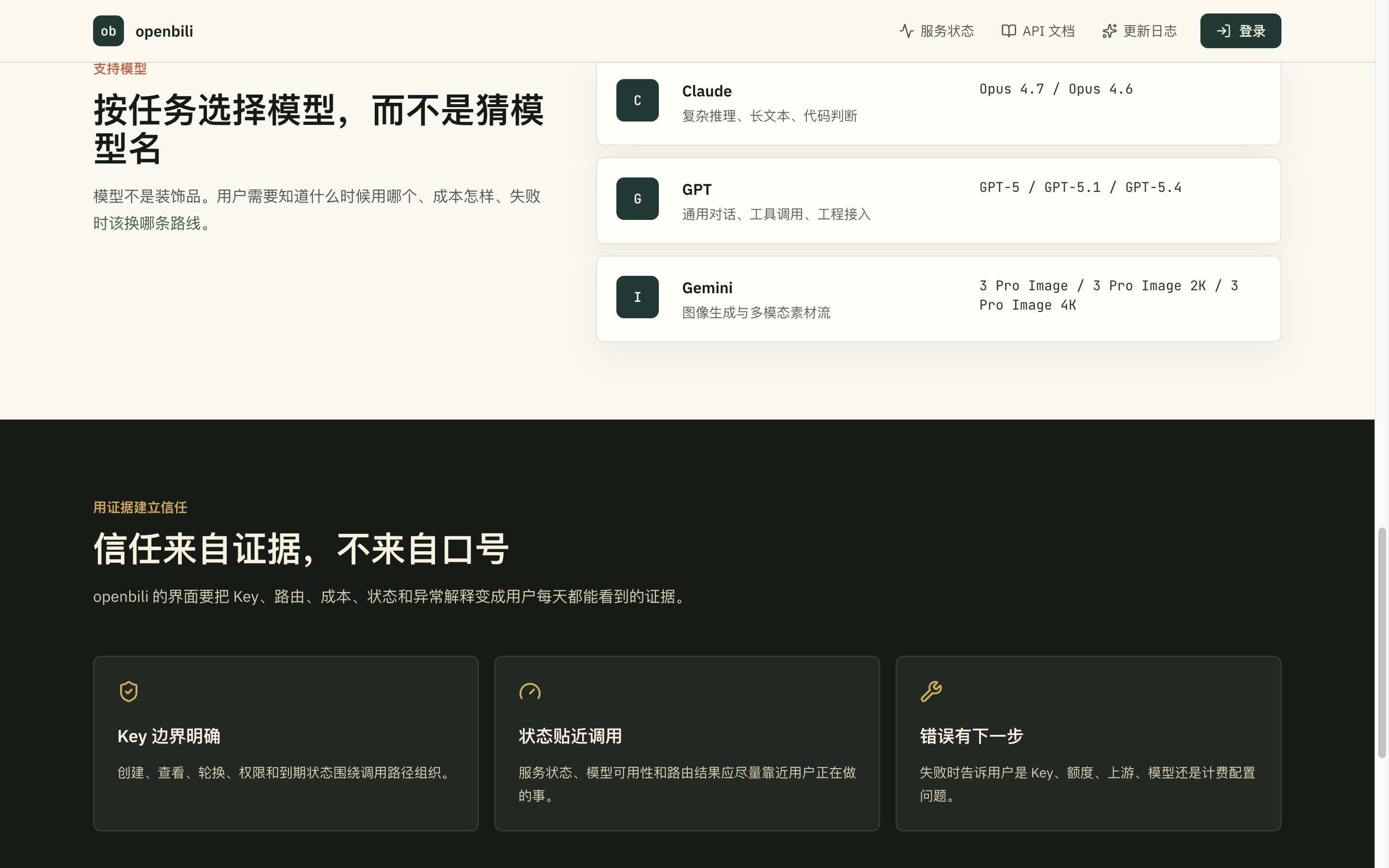The height and width of the screenshot is (868, 1389).
Task: Click the heading 信任来自证据，不来自口号
Action: (x=301, y=549)
